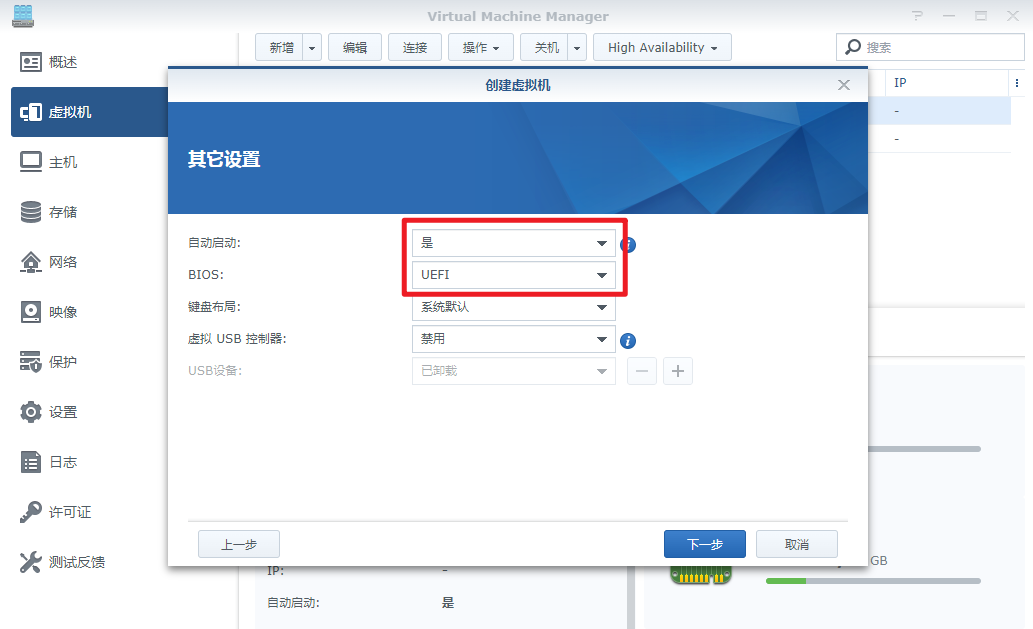This screenshot has width=1033, height=629.
Task: Open the 网络 network sidebar section
Action: click(x=63, y=262)
